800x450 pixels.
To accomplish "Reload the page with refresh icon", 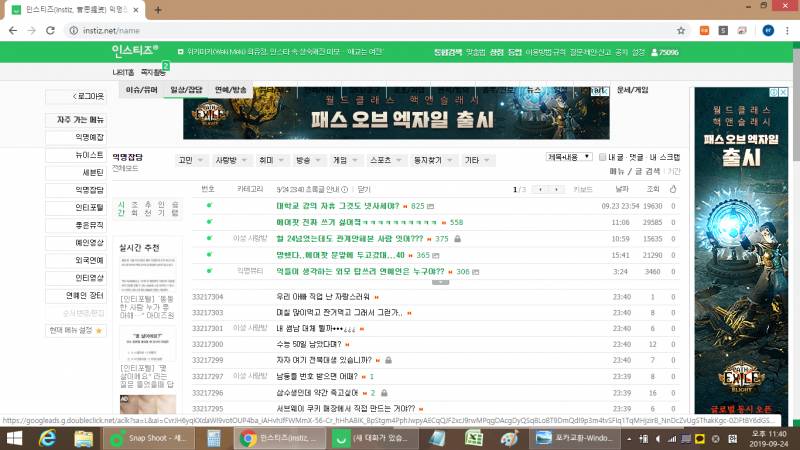I will point(50,31).
